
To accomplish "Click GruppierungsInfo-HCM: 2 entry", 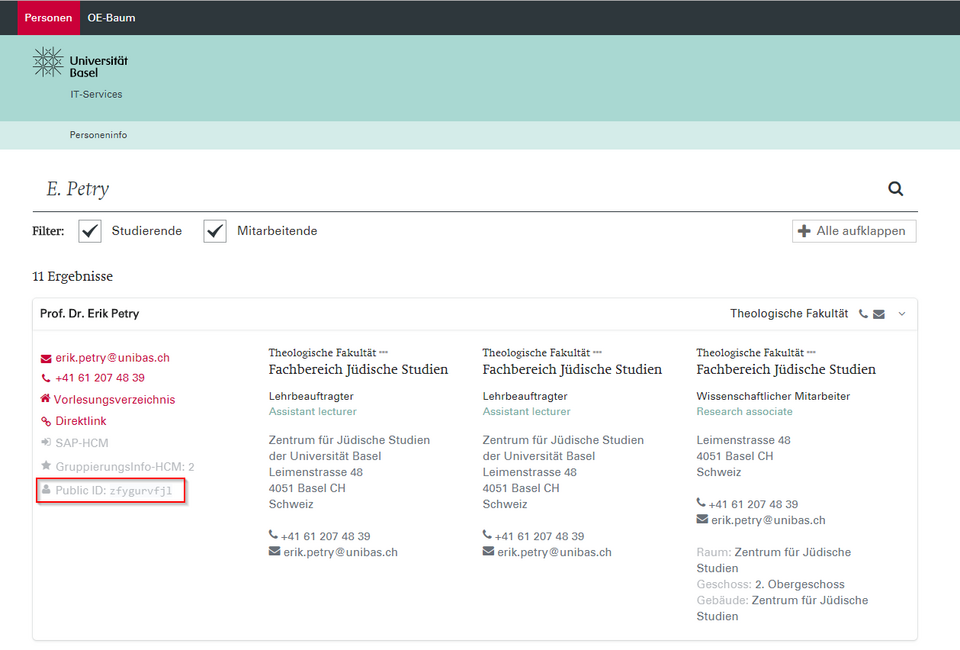I will point(125,466).
